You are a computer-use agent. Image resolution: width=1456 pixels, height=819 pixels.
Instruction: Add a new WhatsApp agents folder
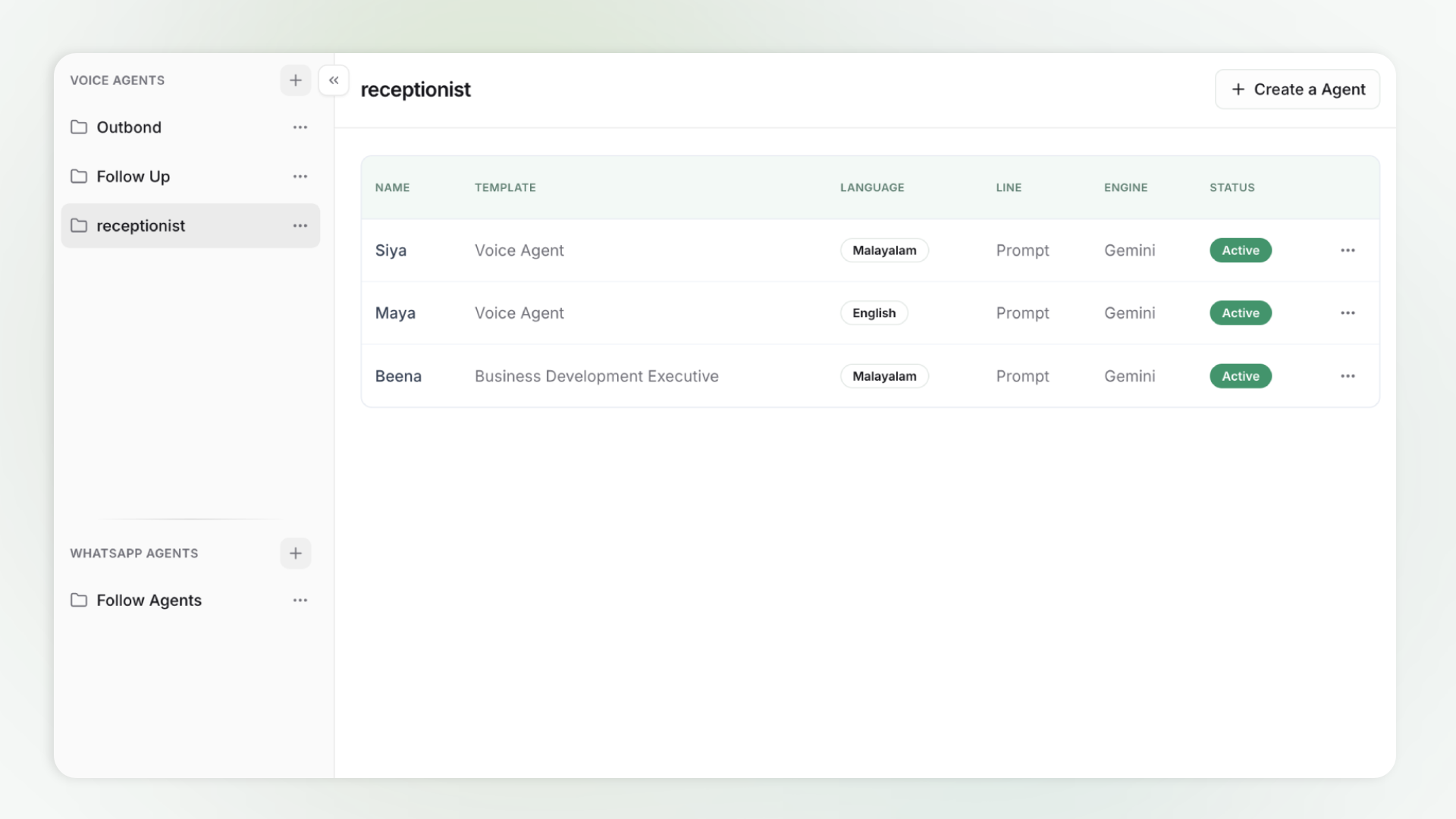point(296,554)
